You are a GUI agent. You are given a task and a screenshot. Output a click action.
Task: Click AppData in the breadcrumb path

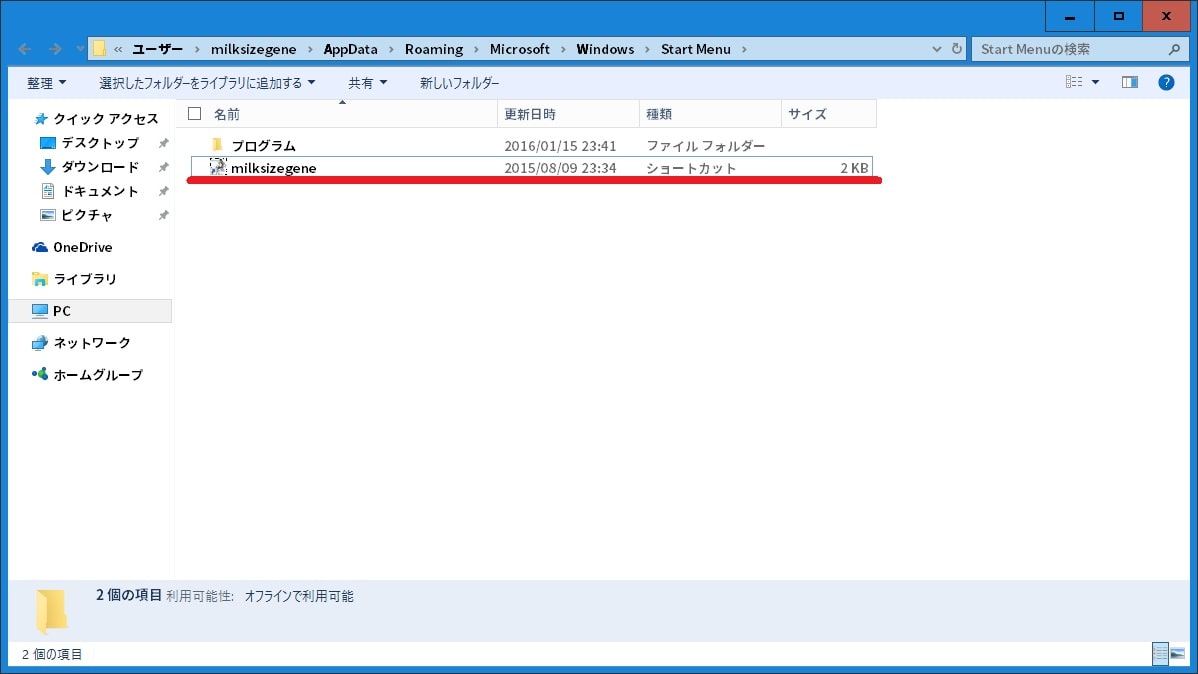350,49
